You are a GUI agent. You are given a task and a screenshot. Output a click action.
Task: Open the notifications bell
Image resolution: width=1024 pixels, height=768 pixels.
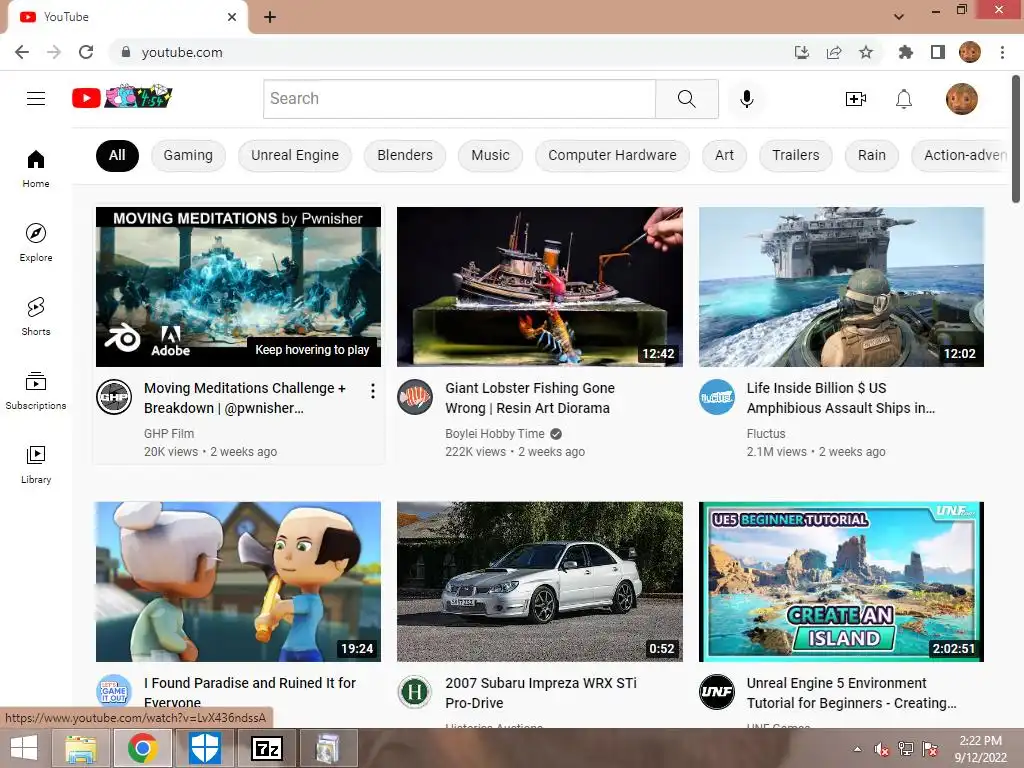[x=904, y=99]
